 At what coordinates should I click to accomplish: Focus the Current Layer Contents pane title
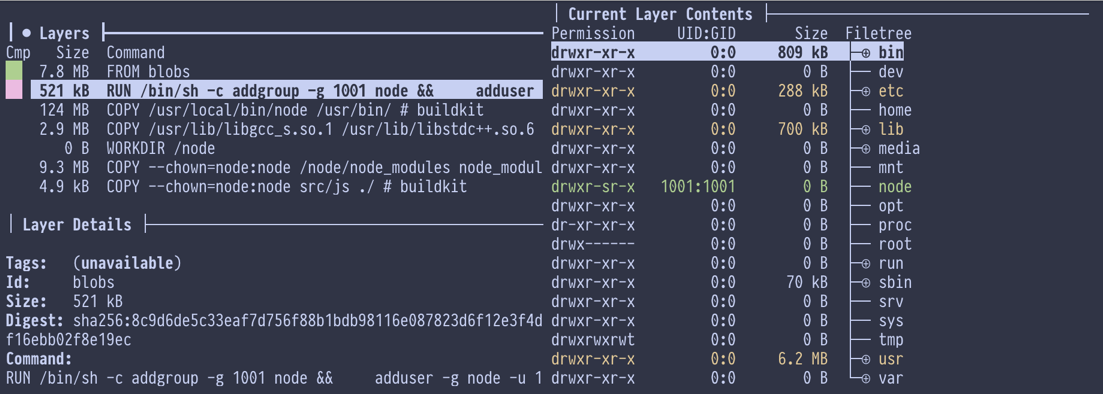[661, 14]
